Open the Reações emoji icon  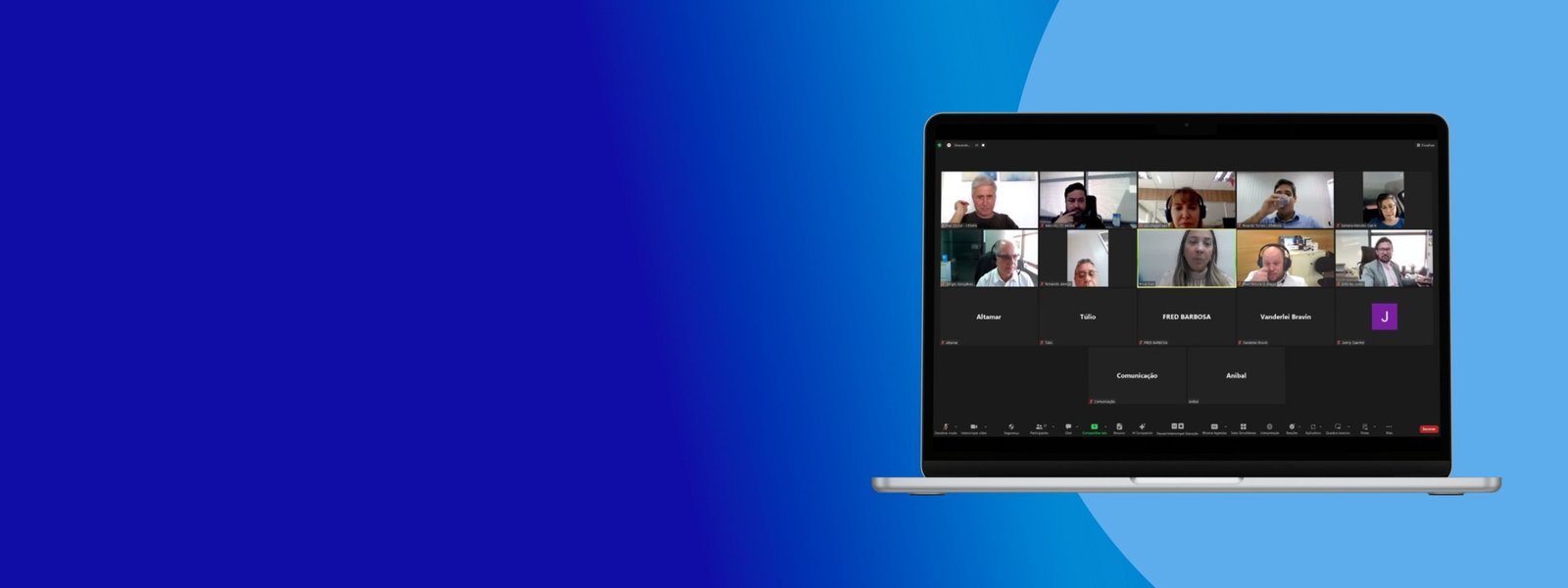tap(1292, 427)
